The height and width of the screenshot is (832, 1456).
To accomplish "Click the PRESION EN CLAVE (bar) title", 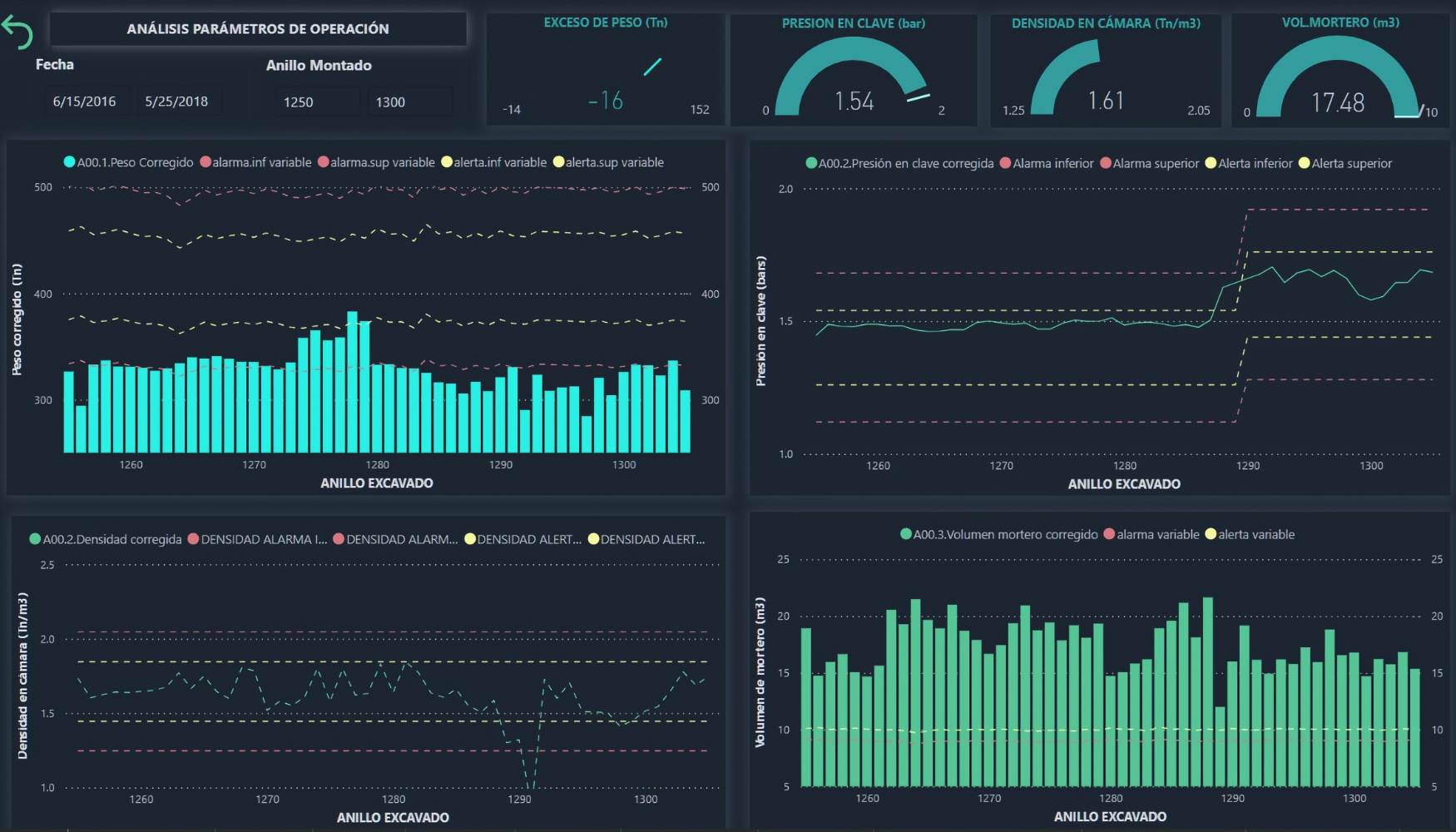I will 854,23.
